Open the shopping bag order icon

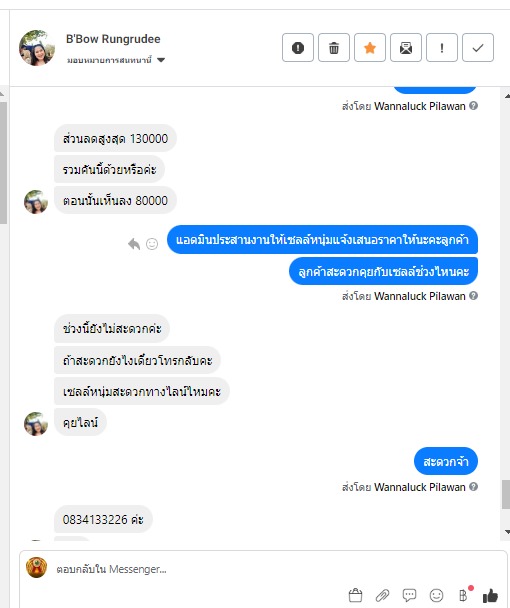355,595
